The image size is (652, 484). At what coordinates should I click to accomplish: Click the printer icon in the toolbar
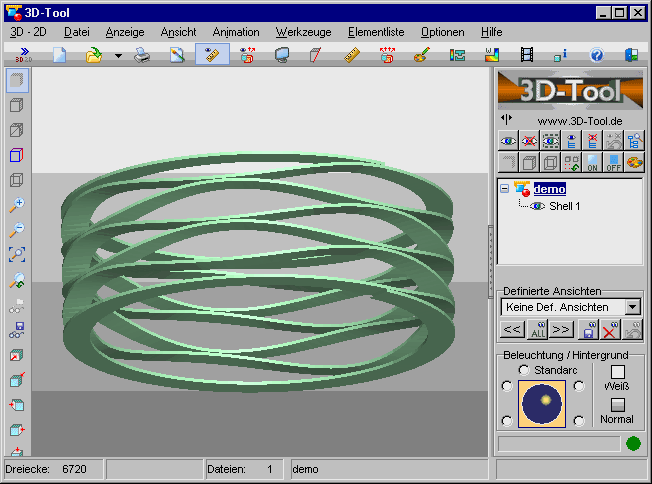[x=143, y=55]
